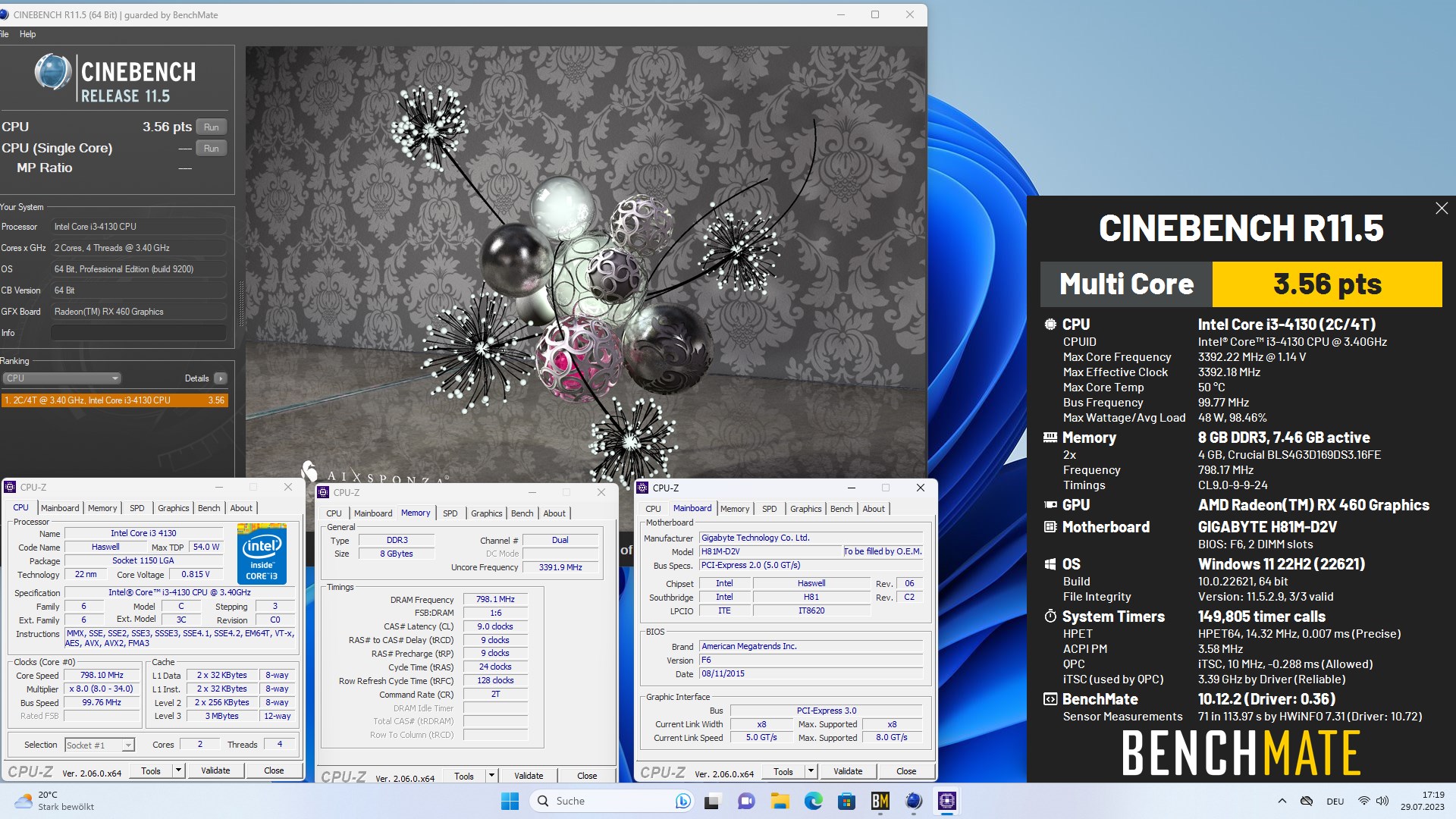Open File Explorer from the taskbar
Image resolution: width=1456 pixels, height=819 pixels.
[780, 802]
